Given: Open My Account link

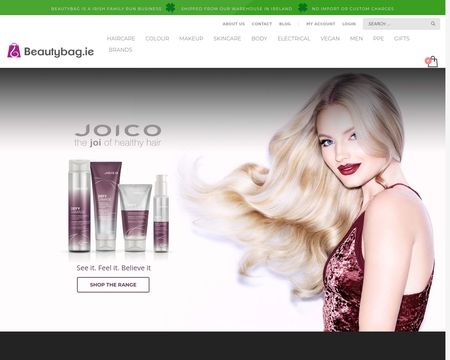Looking at the screenshot, I should pyautogui.click(x=321, y=24).
